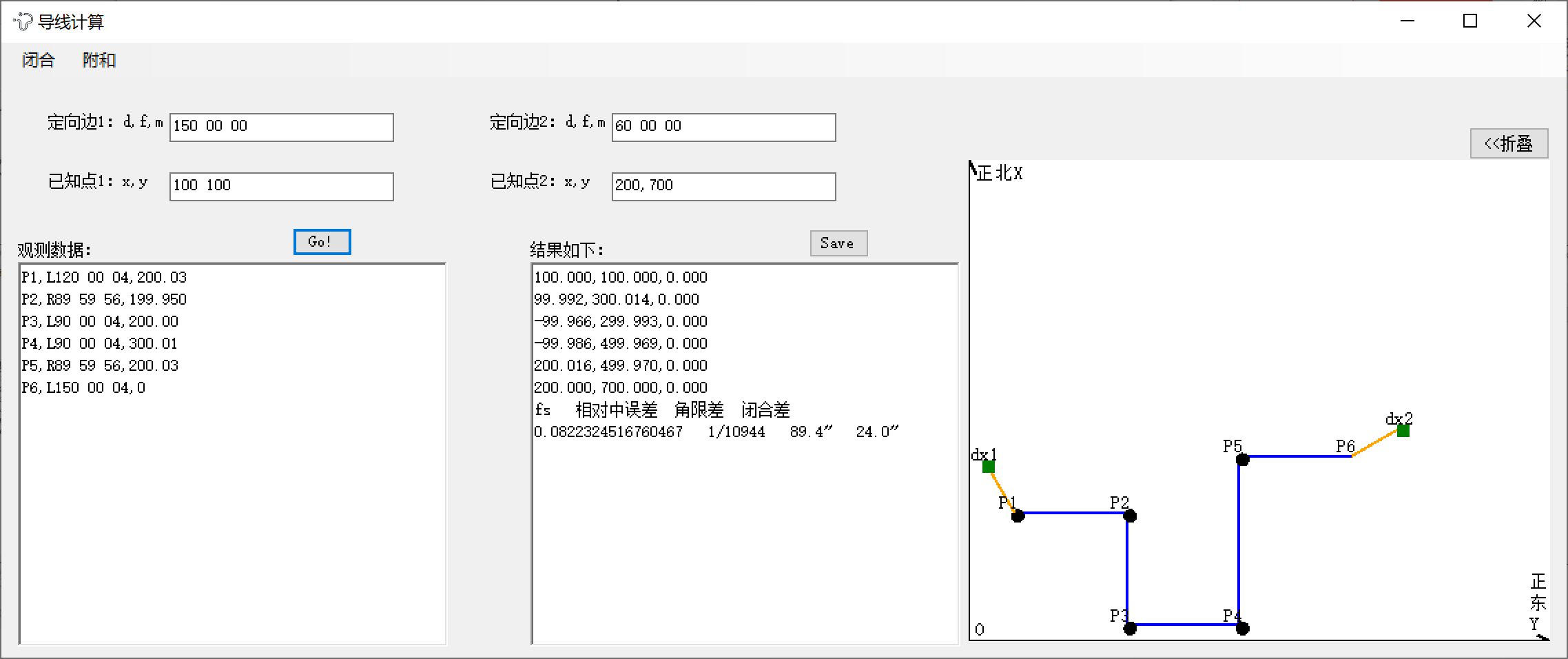Click observation row P2,R89 59 56,199.950
Viewport: 1568px width, 659px height.
pos(104,299)
